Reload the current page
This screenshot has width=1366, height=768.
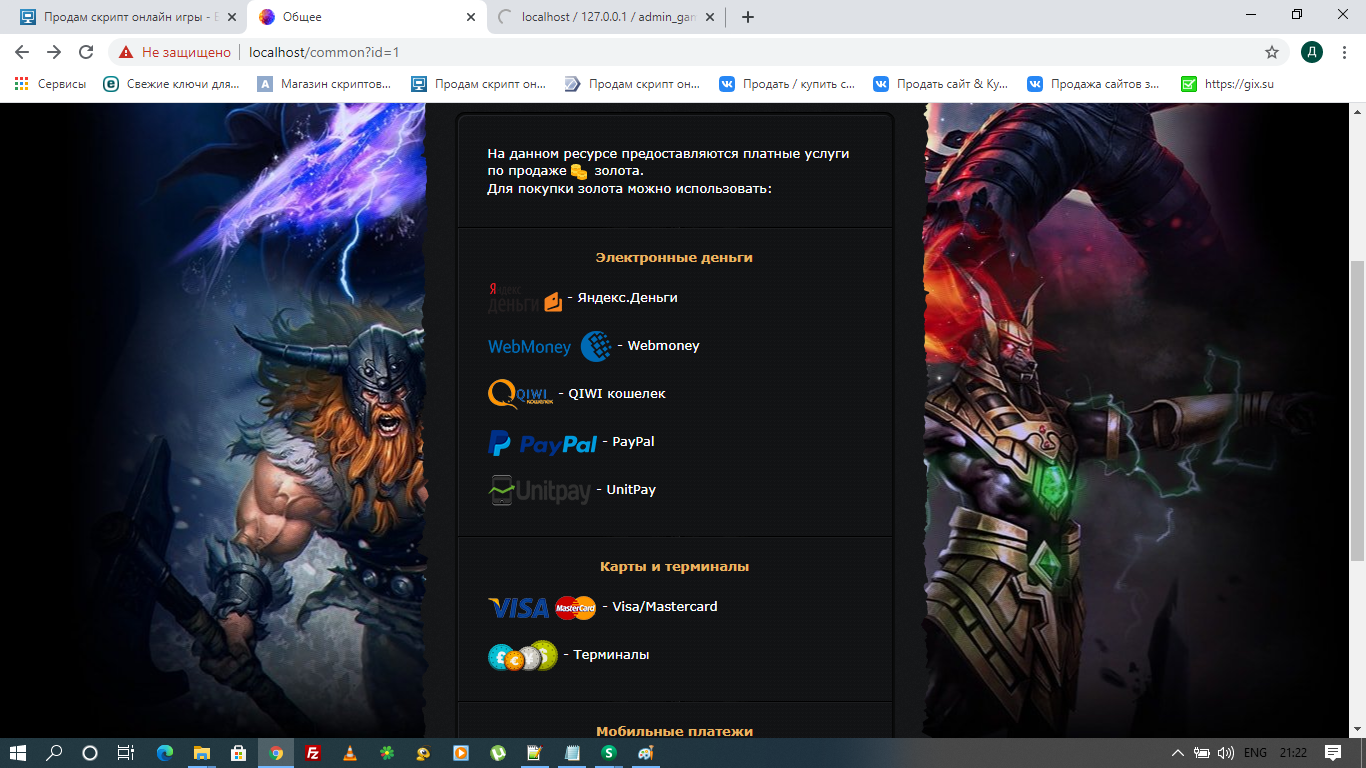(x=86, y=52)
